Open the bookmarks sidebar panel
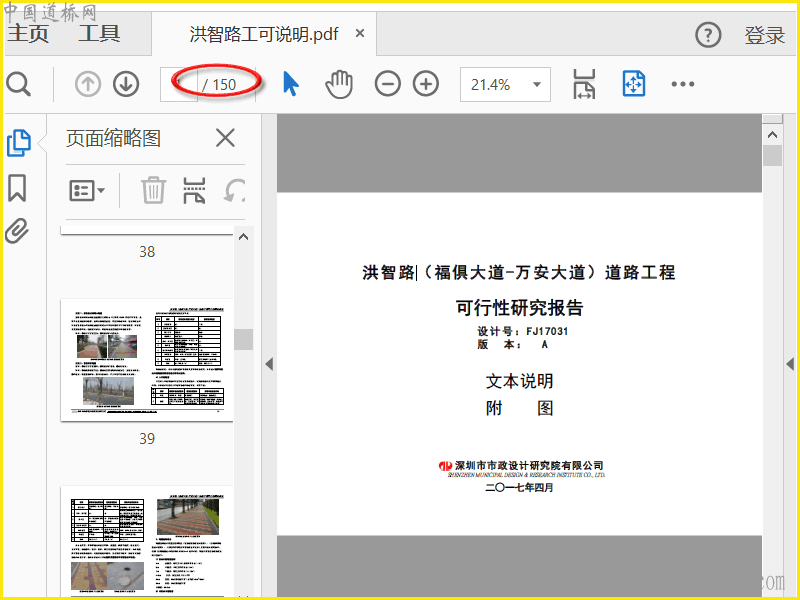 click(17, 188)
